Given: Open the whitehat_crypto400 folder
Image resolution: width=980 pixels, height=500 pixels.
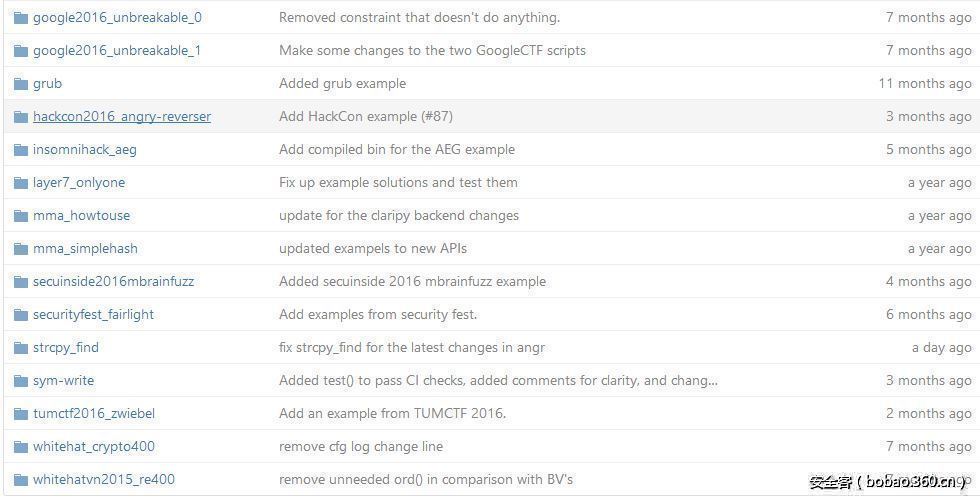Looking at the screenshot, I should [93, 447].
